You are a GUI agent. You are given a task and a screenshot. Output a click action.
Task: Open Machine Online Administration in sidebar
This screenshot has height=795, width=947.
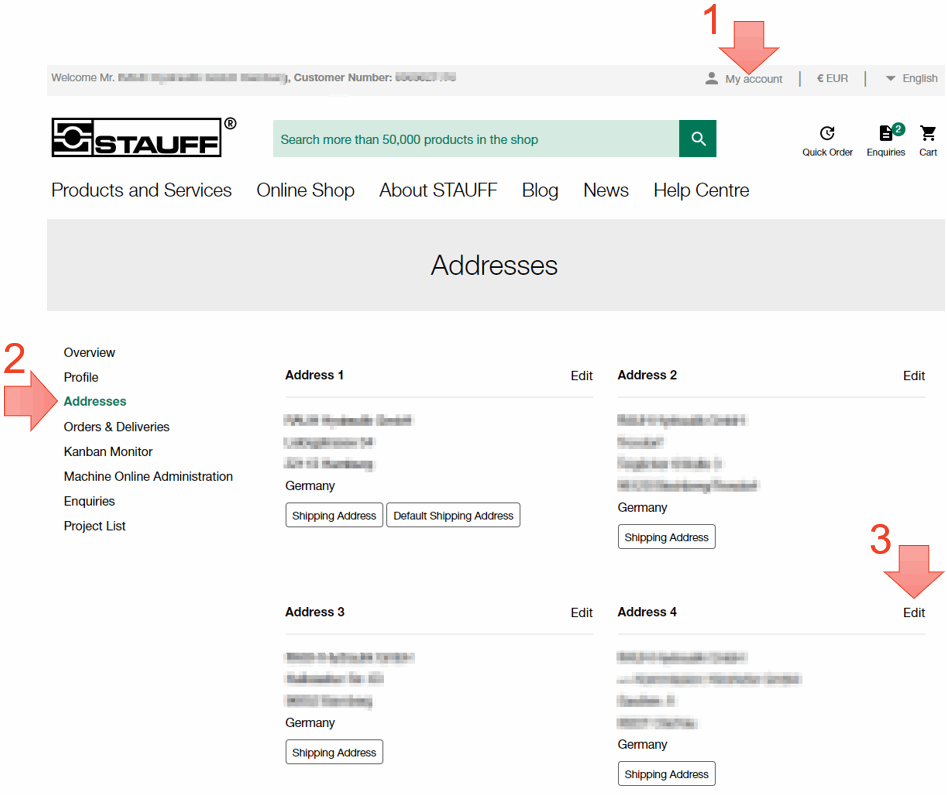[x=148, y=476]
